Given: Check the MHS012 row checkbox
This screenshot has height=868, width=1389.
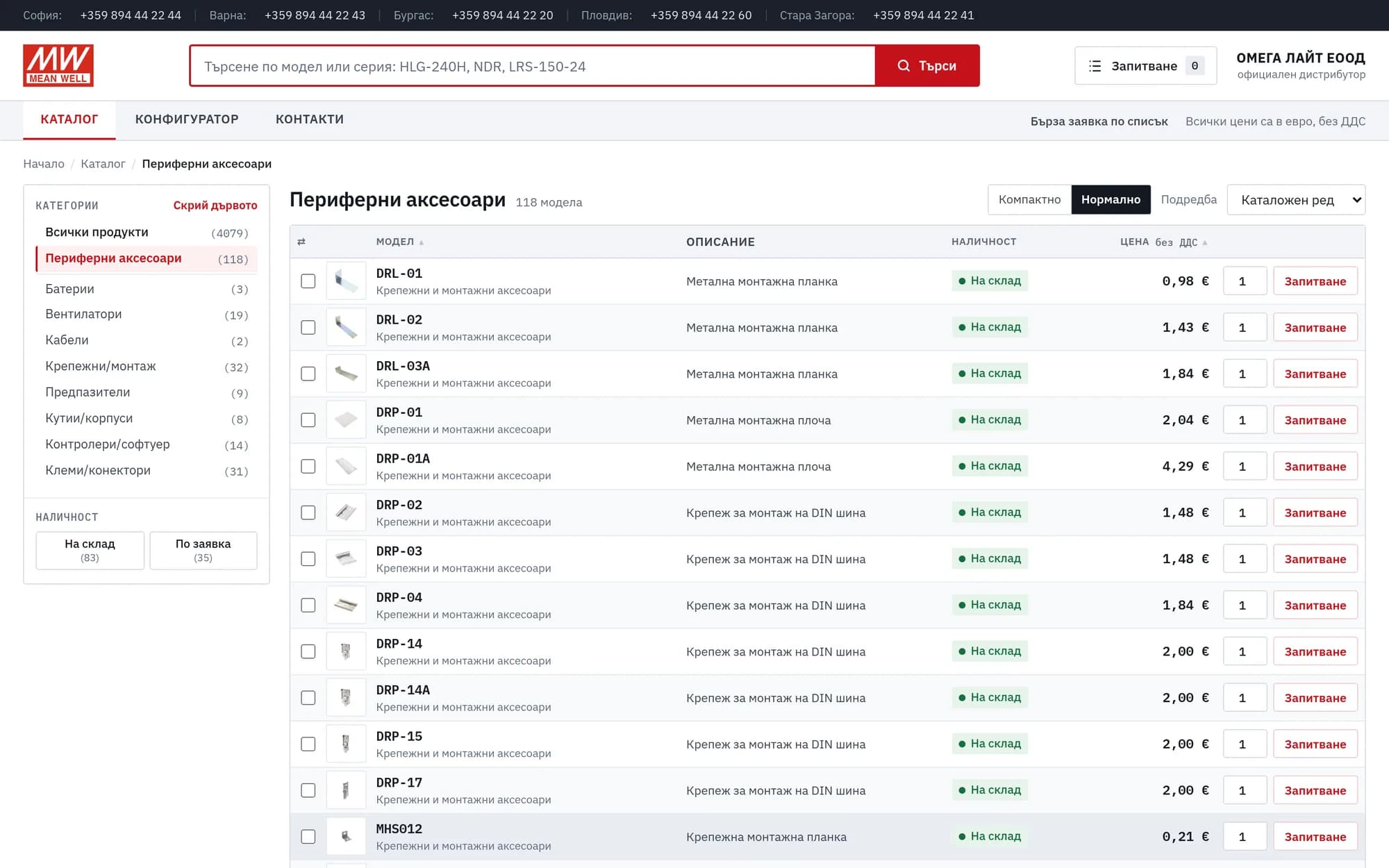Looking at the screenshot, I should pos(308,837).
